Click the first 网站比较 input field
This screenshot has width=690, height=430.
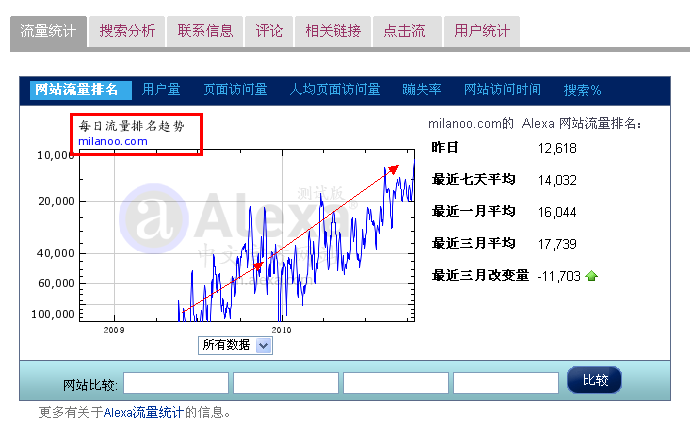click(x=176, y=383)
